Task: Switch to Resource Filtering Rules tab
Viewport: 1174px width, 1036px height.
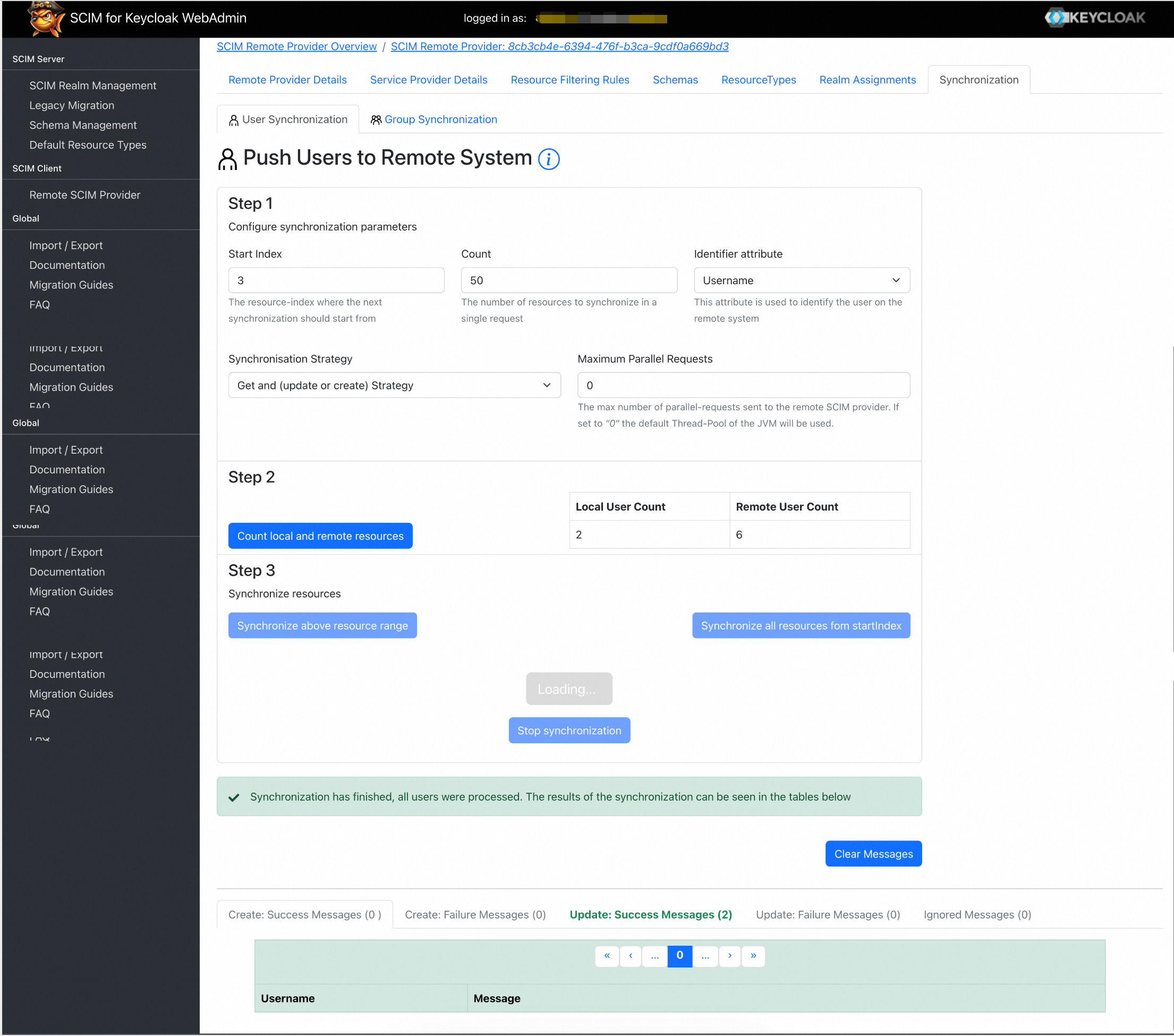Action: [569, 80]
